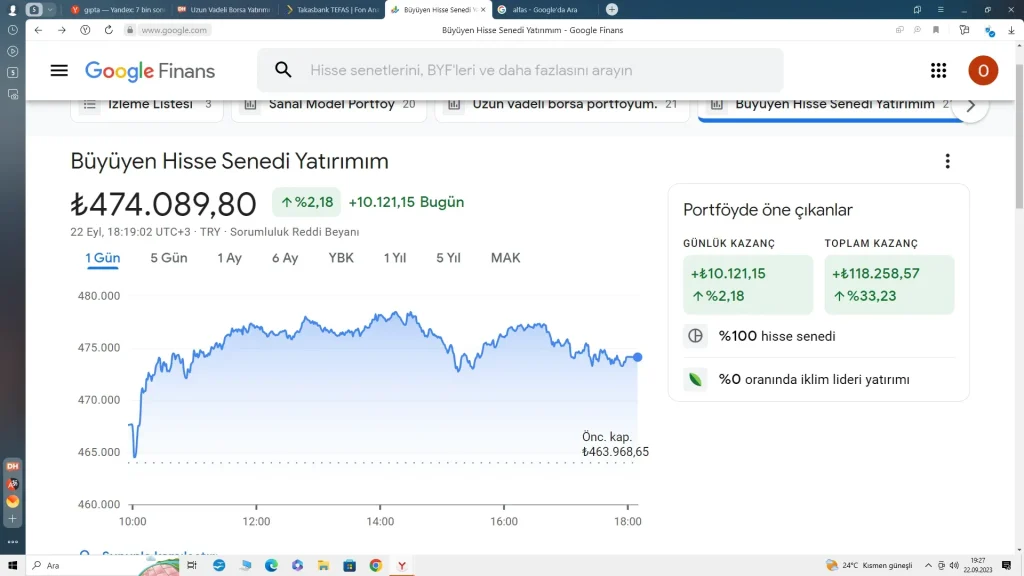Select the MAK time range

click(x=505, y=258)
